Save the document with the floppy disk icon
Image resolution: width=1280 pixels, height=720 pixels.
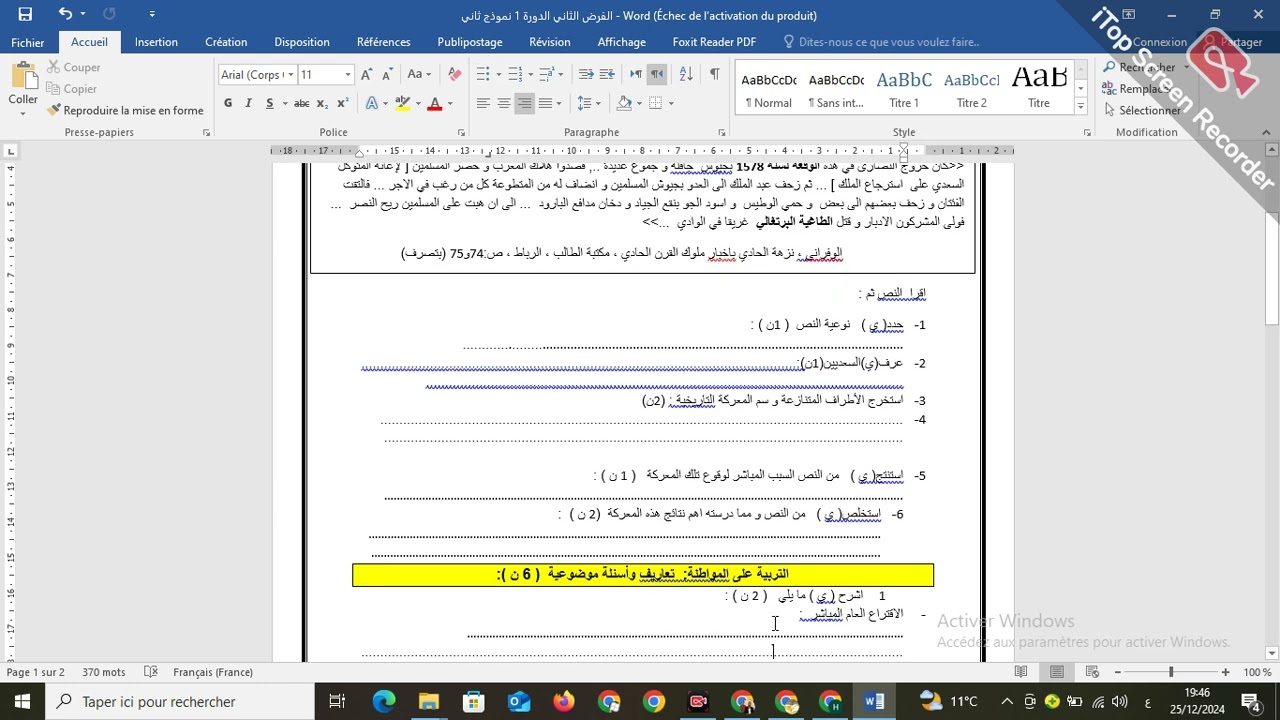click(x=25, y=14)
